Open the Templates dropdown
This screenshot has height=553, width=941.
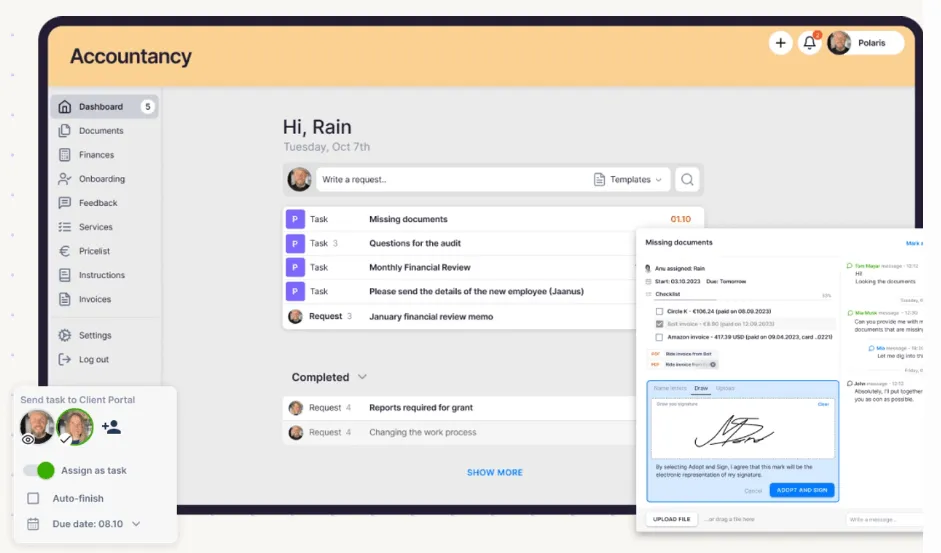630,180
